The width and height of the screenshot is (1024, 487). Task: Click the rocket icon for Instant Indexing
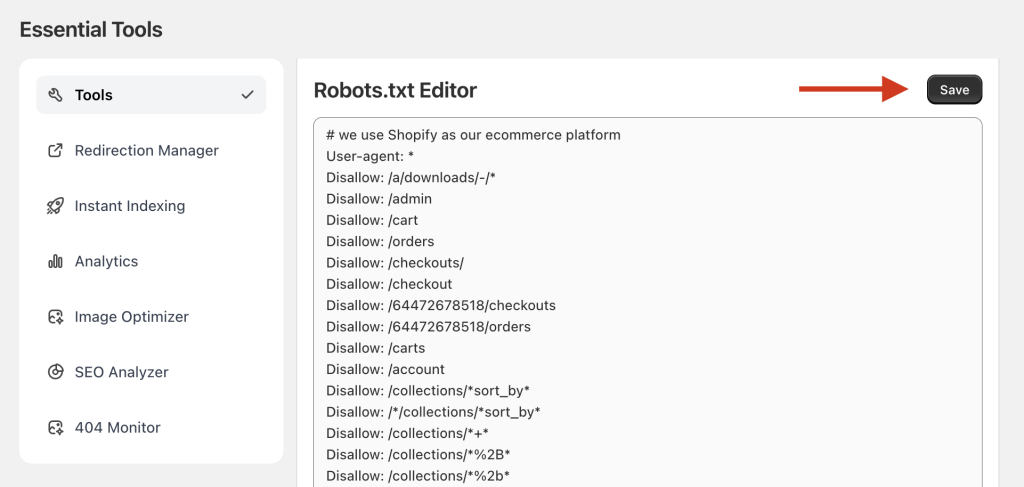pos(56,206)
